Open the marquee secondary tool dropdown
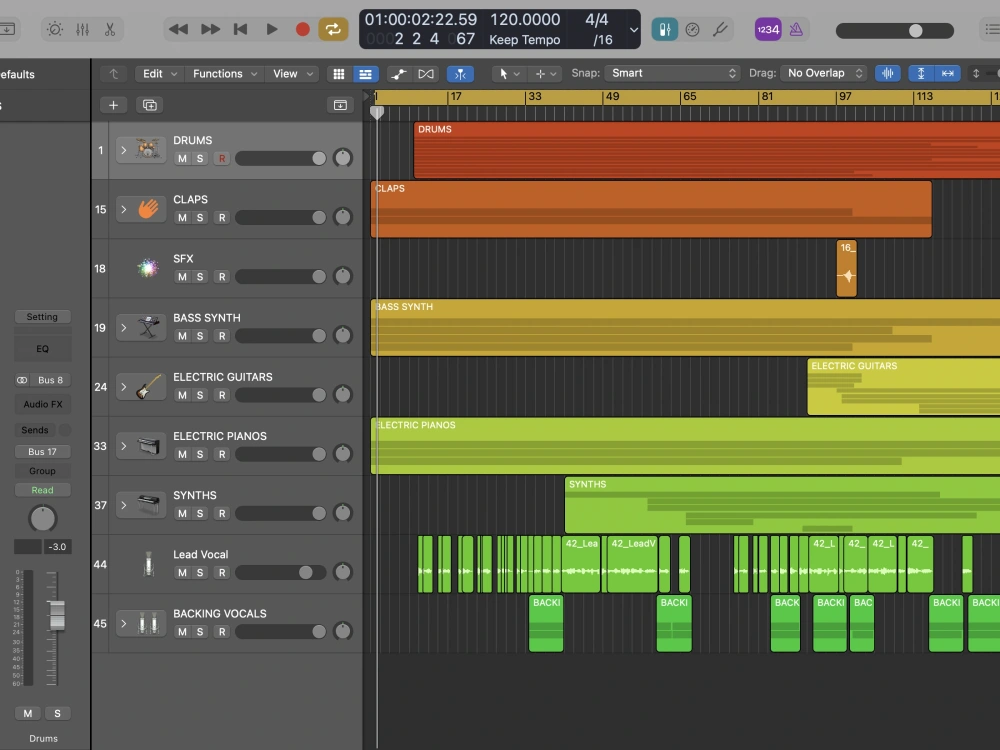1000x750 pixels. 545,74
